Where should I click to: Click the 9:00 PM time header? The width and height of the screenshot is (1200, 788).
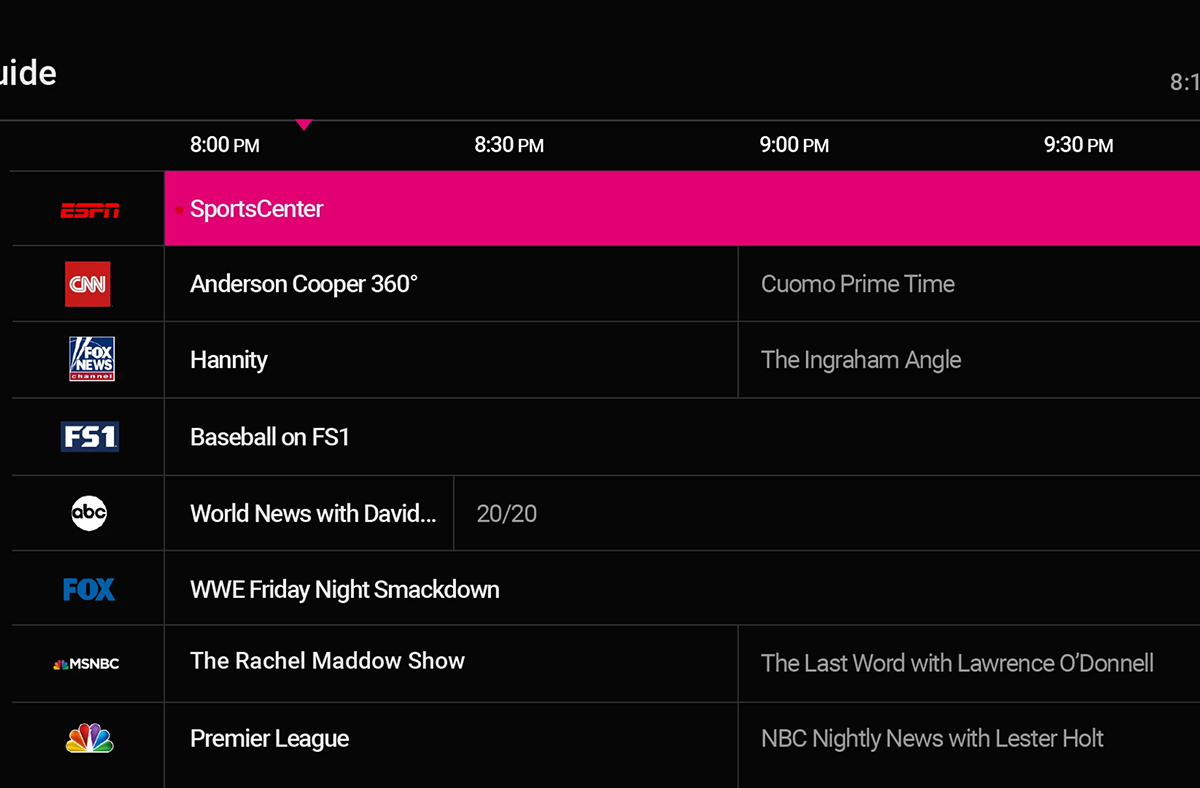pos(794,145)
